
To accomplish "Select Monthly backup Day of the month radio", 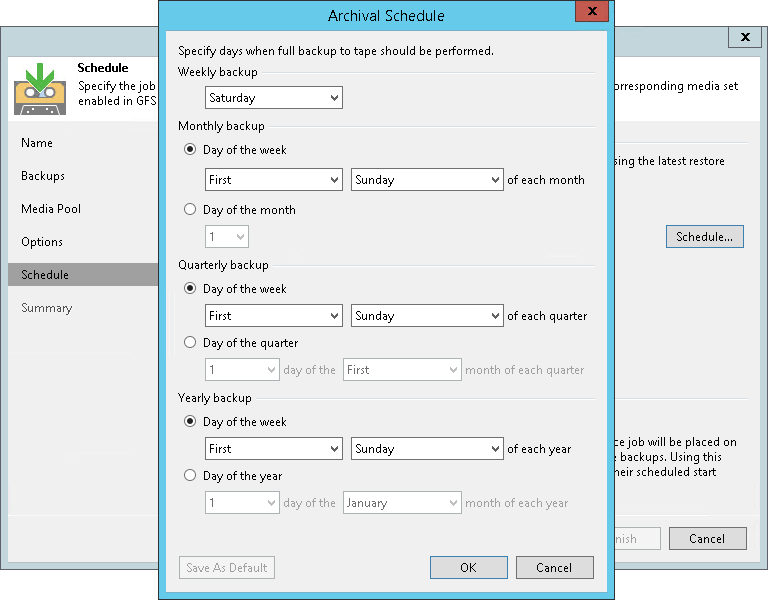I will pos(190,210).
